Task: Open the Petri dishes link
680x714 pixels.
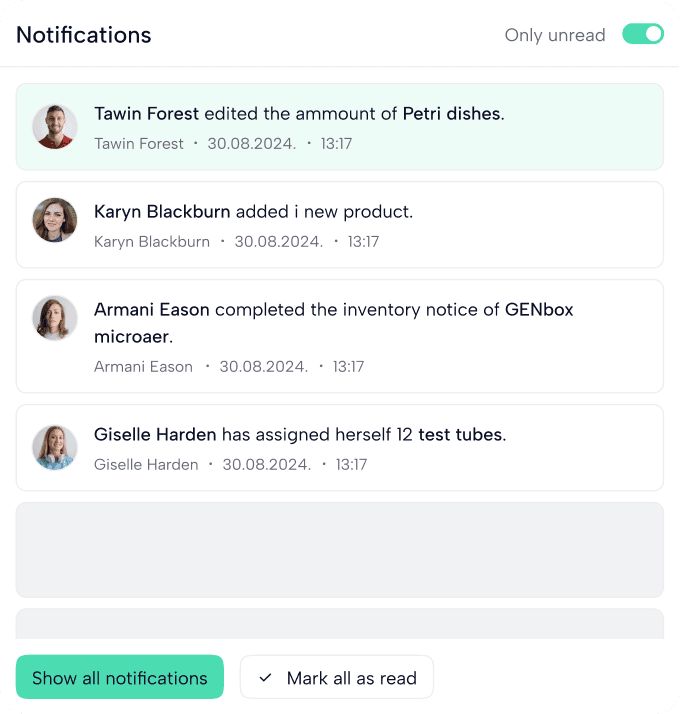Action: pyautogui.click(x=450, y=114)
